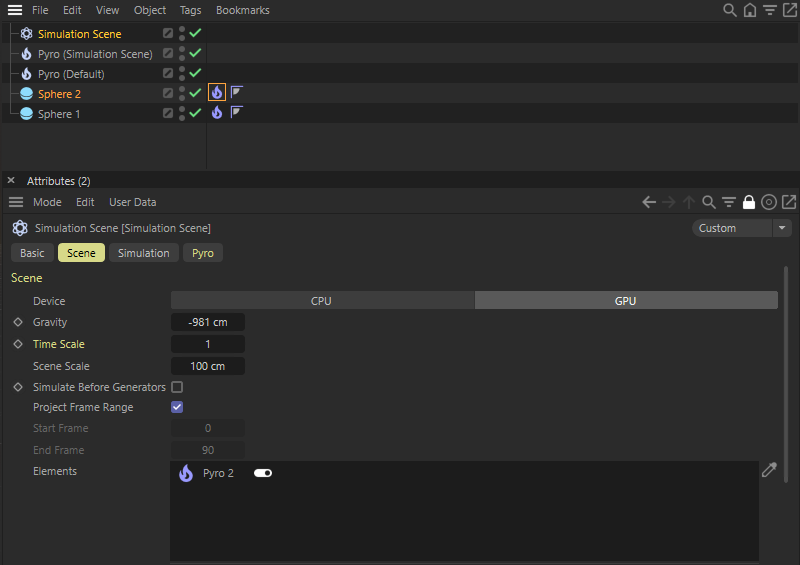
Task: Click the Sphere 2 object icon
Action: click(x=27, y=94)
